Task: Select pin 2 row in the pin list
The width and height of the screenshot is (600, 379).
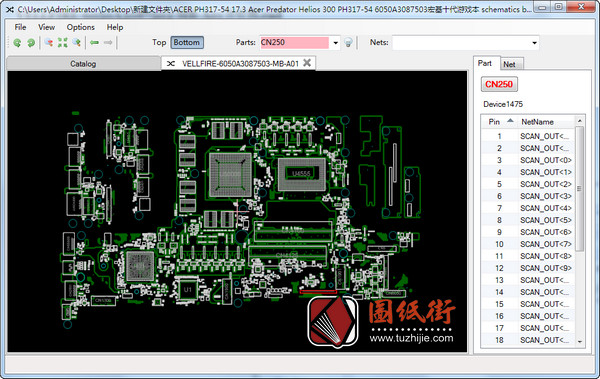Action: (x=528, y=148)
